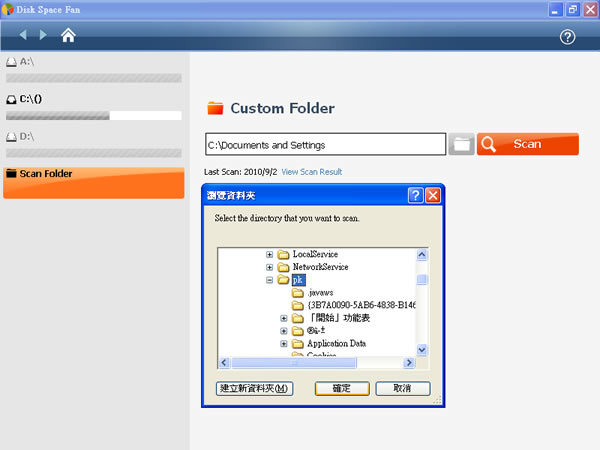The width and height of the screenshot is (600, 450).
Task: Click the dialog help question button
Action: tap(416, 195)
